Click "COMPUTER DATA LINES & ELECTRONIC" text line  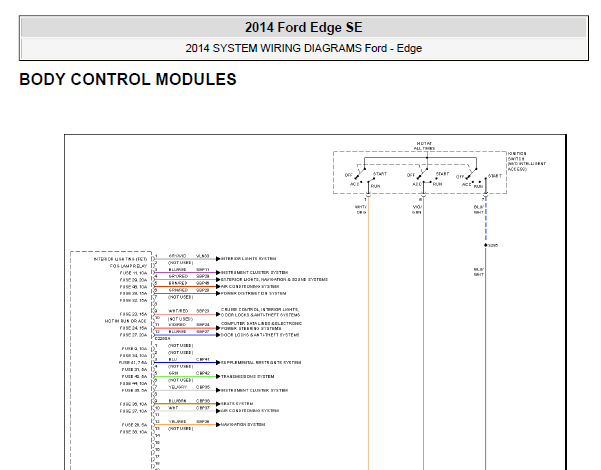tap(261, 324)
